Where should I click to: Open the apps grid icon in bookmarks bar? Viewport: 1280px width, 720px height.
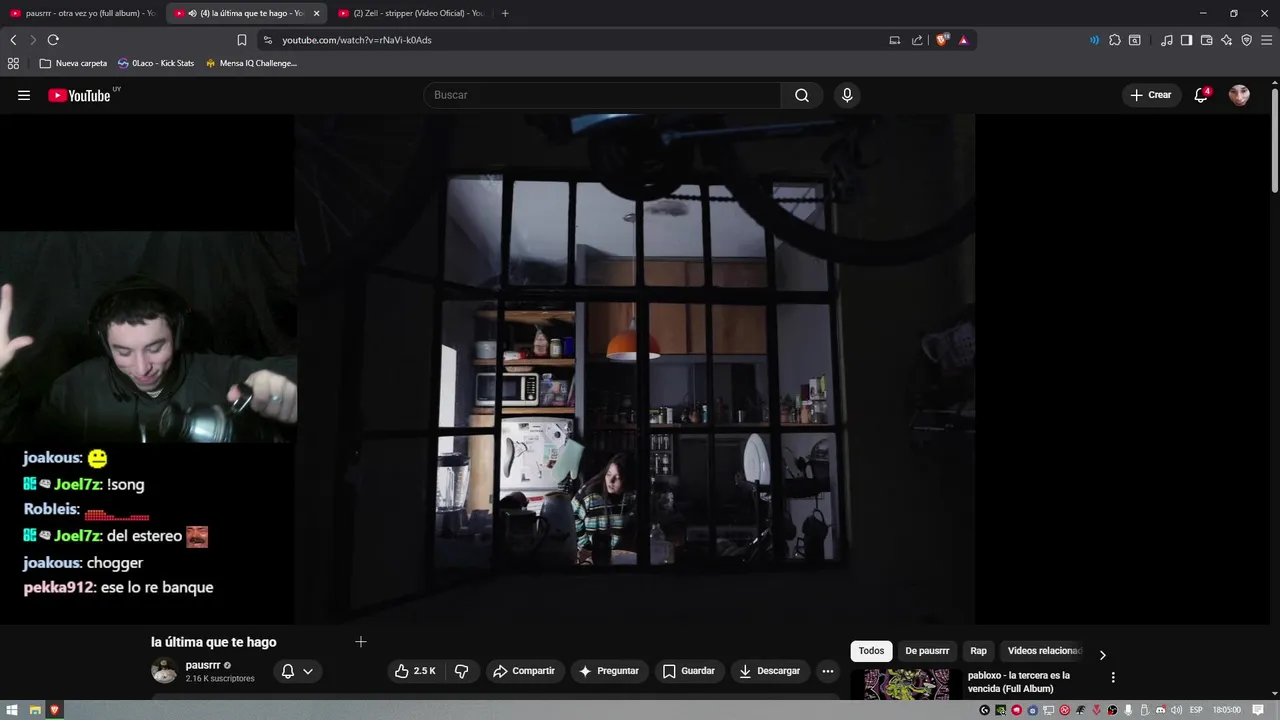(13, 63)
